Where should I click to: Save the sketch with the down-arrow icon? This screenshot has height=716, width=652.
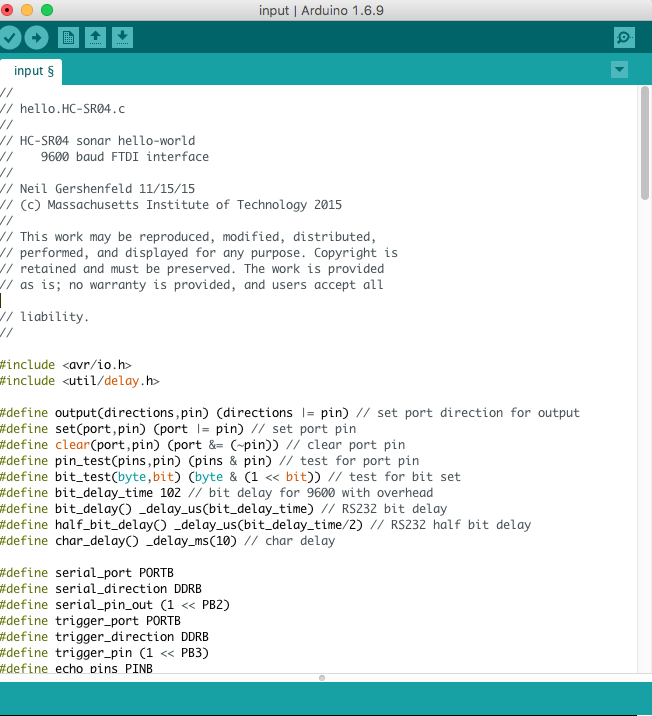[x=122, y=37]
